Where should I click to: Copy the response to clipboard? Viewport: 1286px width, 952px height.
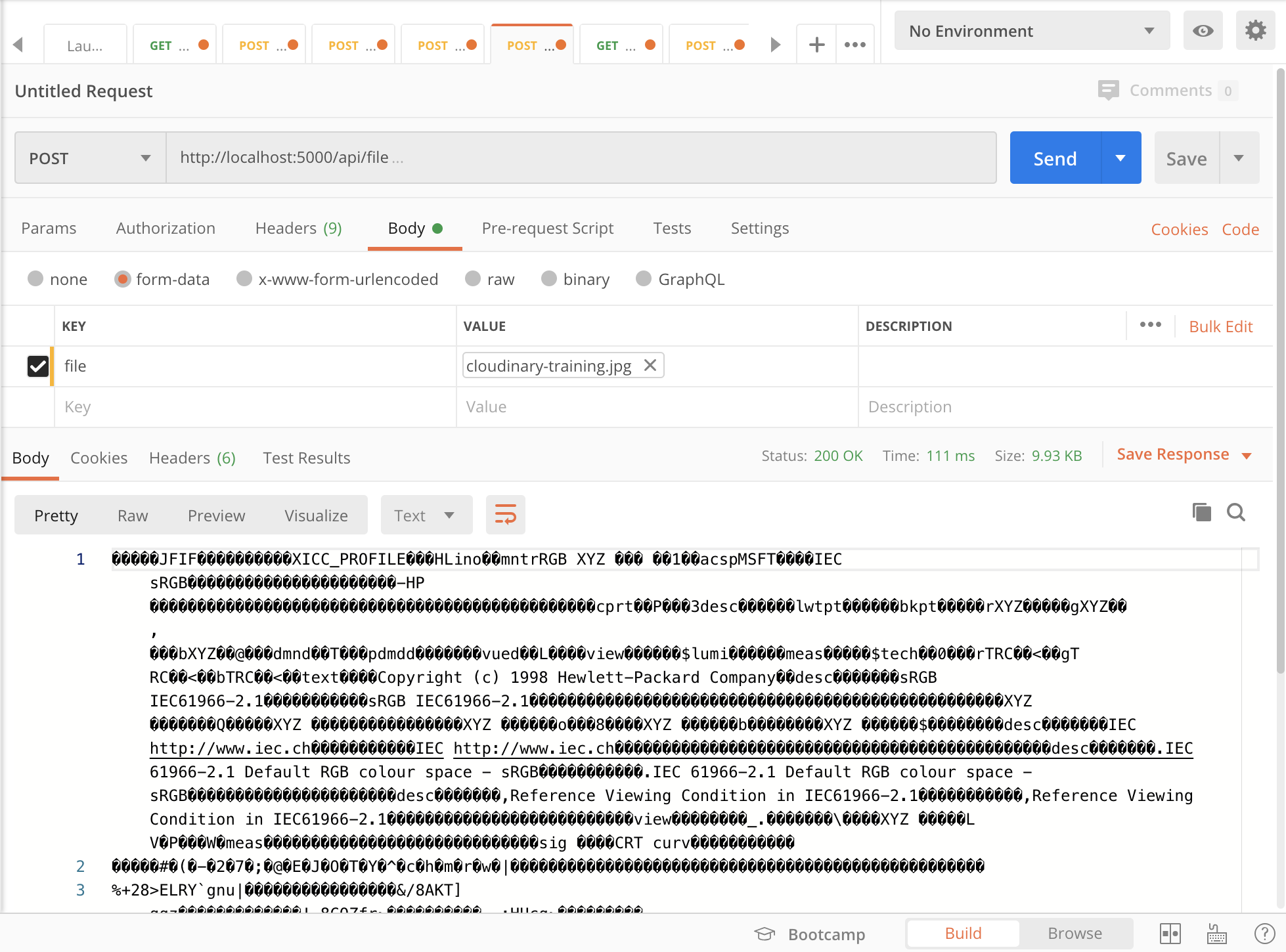coord(1201,512)
